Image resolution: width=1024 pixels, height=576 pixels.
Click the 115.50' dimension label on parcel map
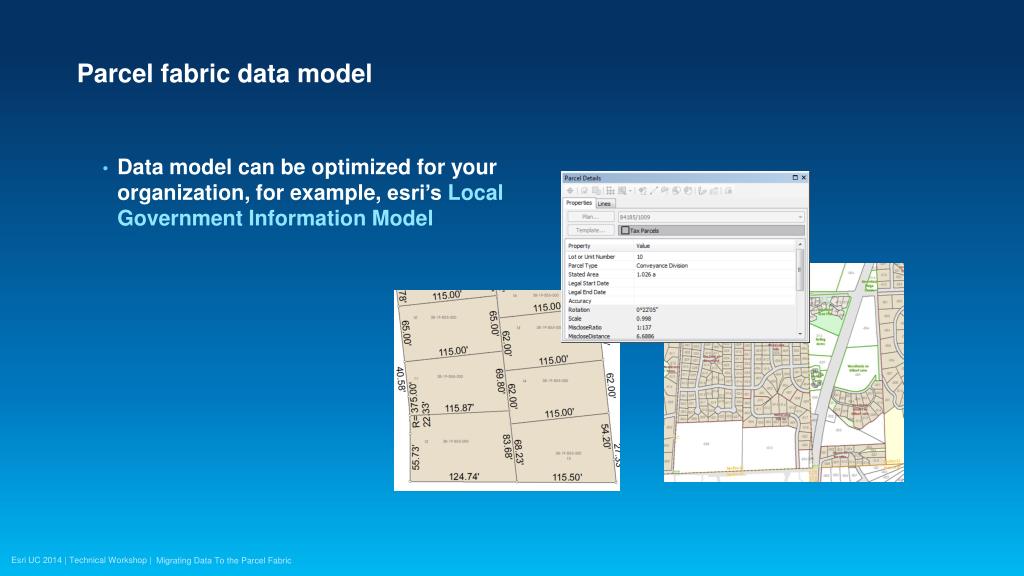(567, 477)
